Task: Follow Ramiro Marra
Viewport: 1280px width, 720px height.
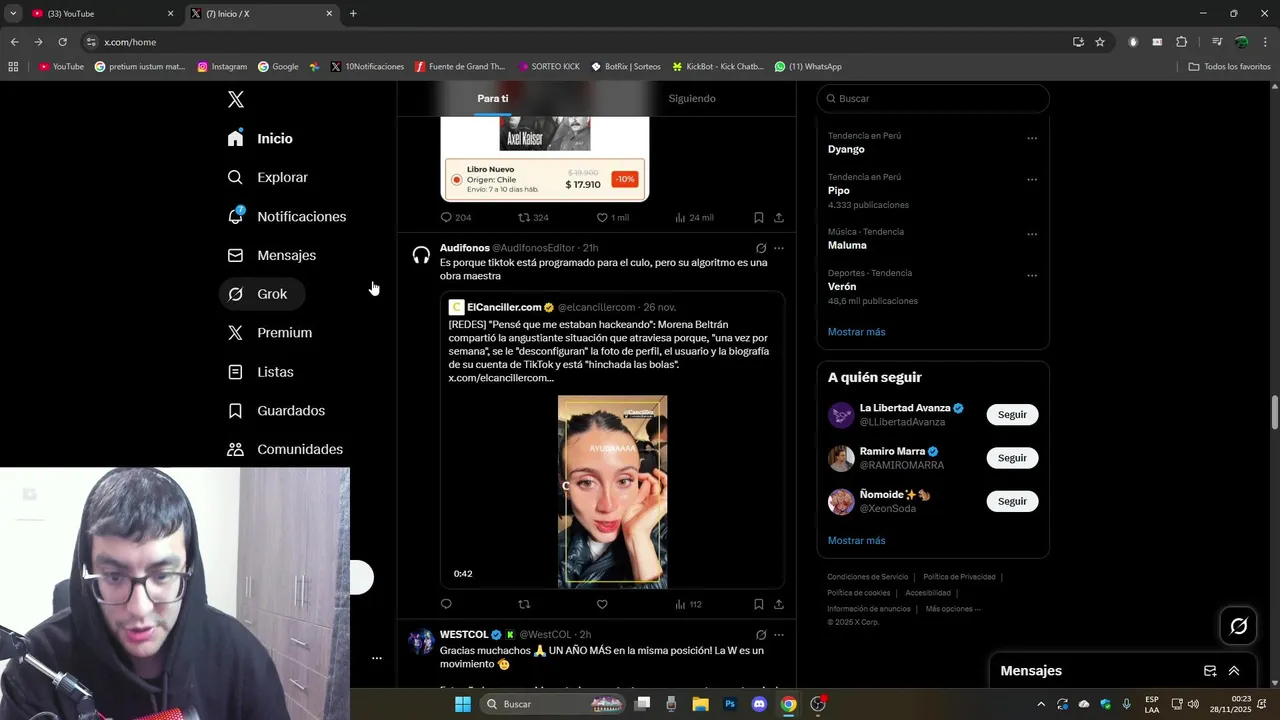Action: [x=1012, y=458]
